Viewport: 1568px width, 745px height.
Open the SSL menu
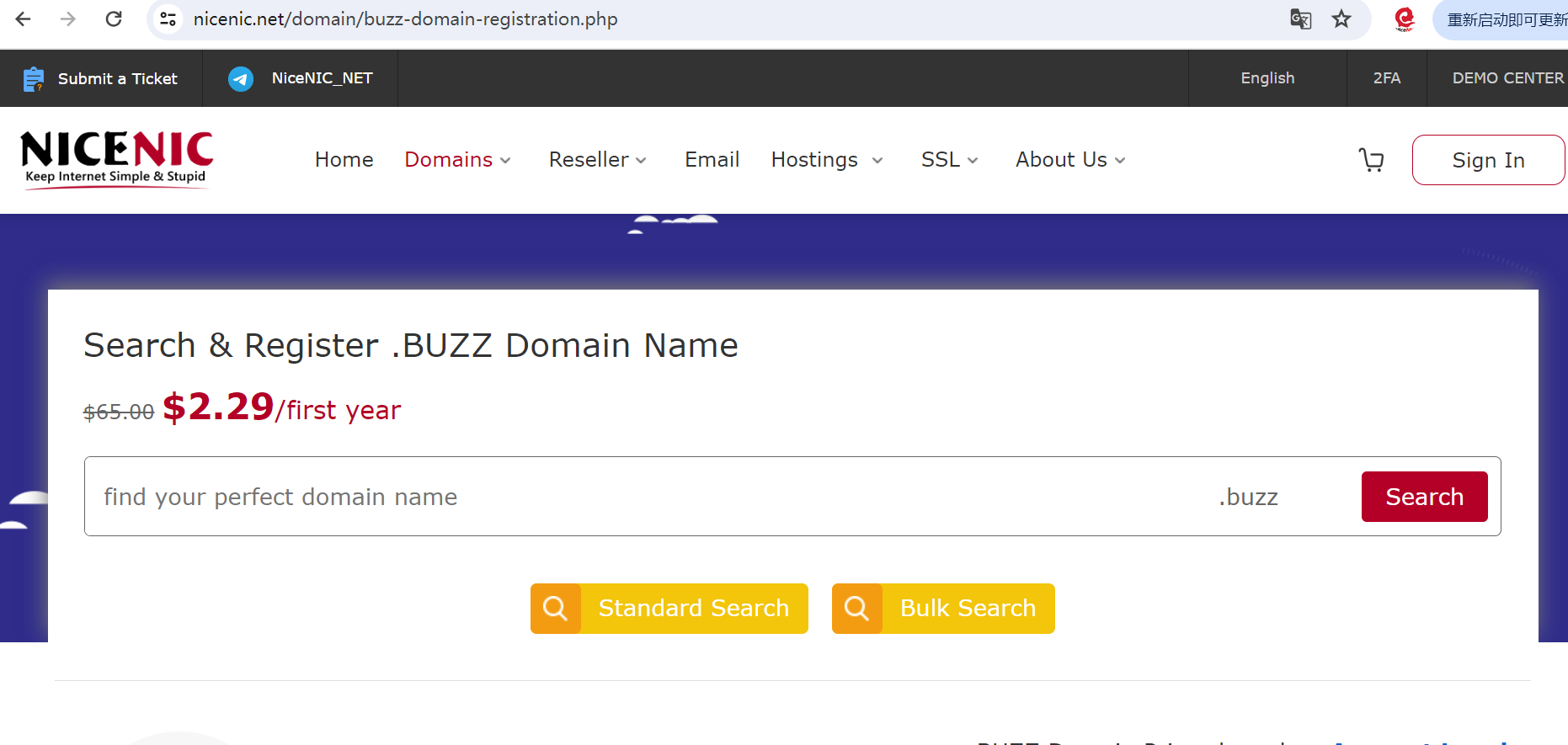point(940,160)
